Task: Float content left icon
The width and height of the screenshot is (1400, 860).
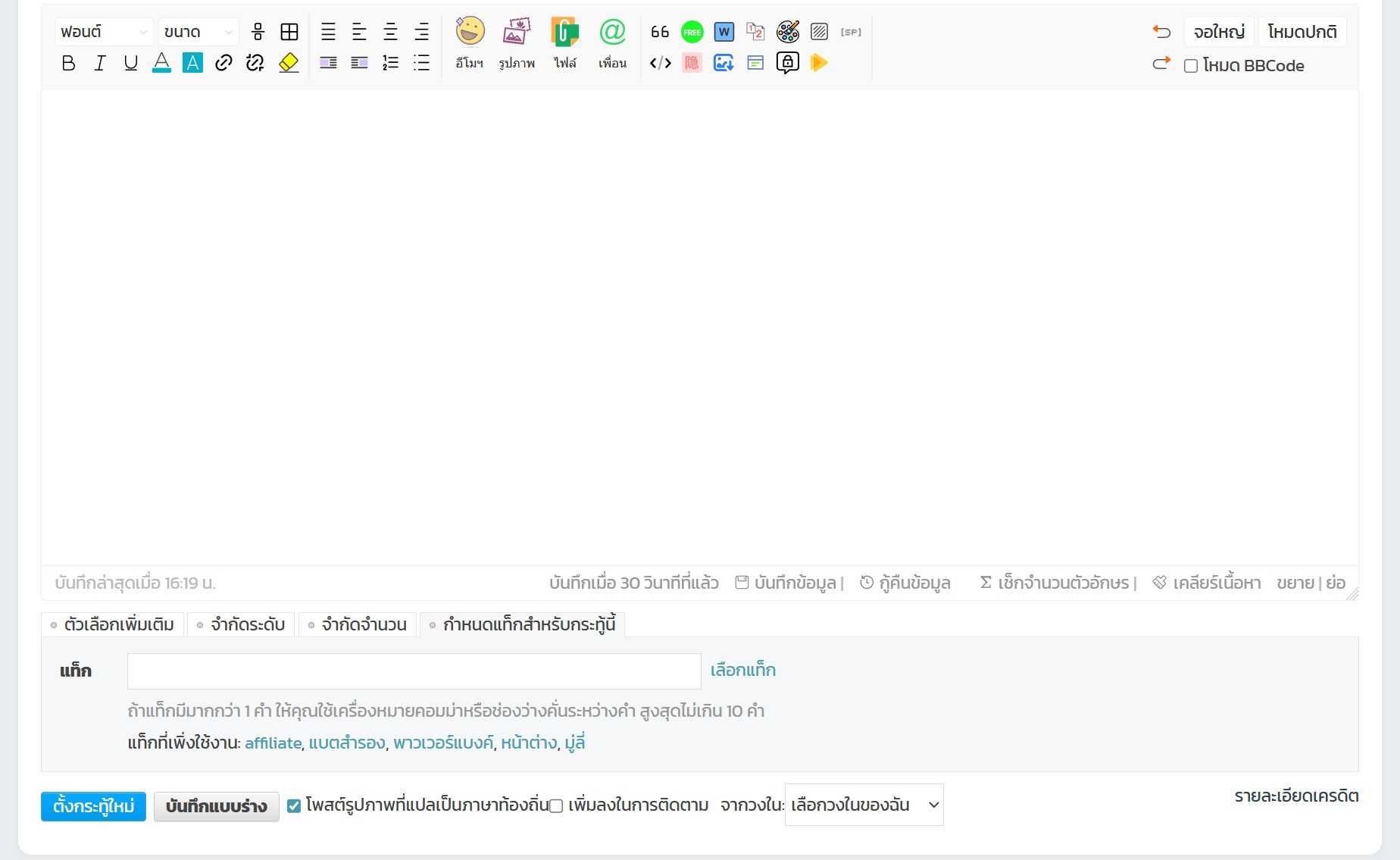Action: pyautogui.click(x=328, y=63)
